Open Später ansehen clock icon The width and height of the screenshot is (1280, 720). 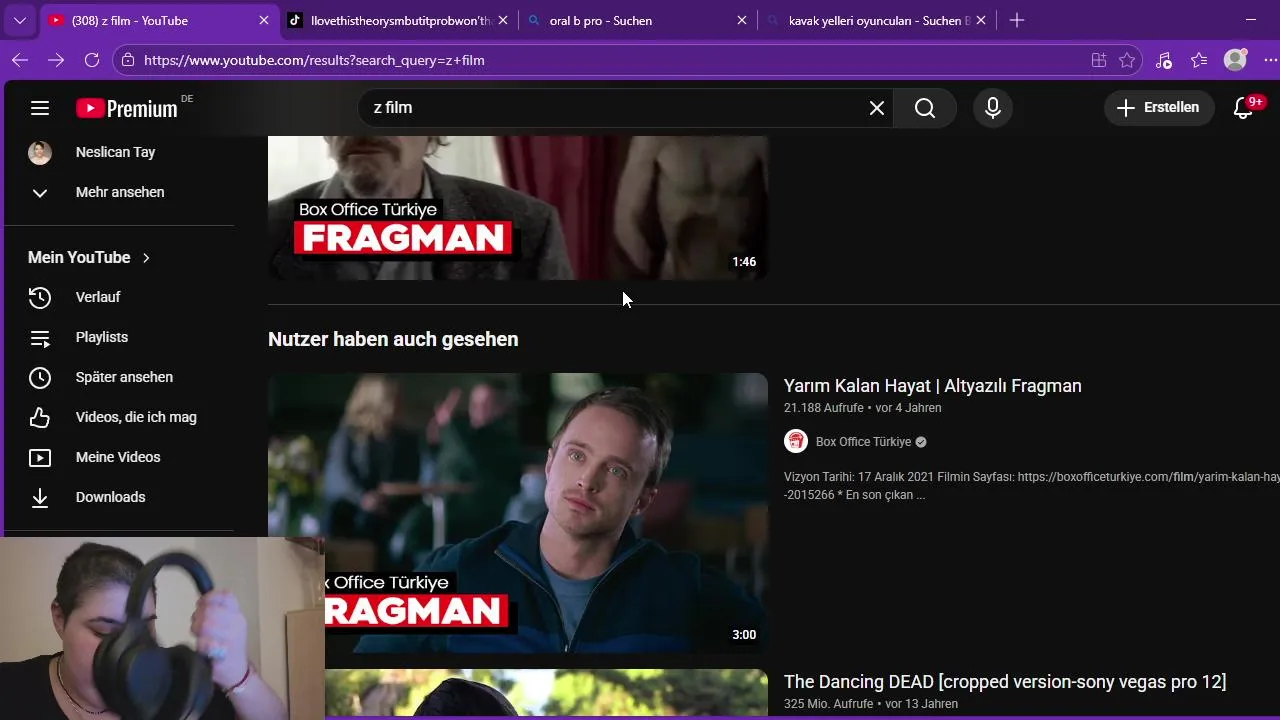click(40, 377)
